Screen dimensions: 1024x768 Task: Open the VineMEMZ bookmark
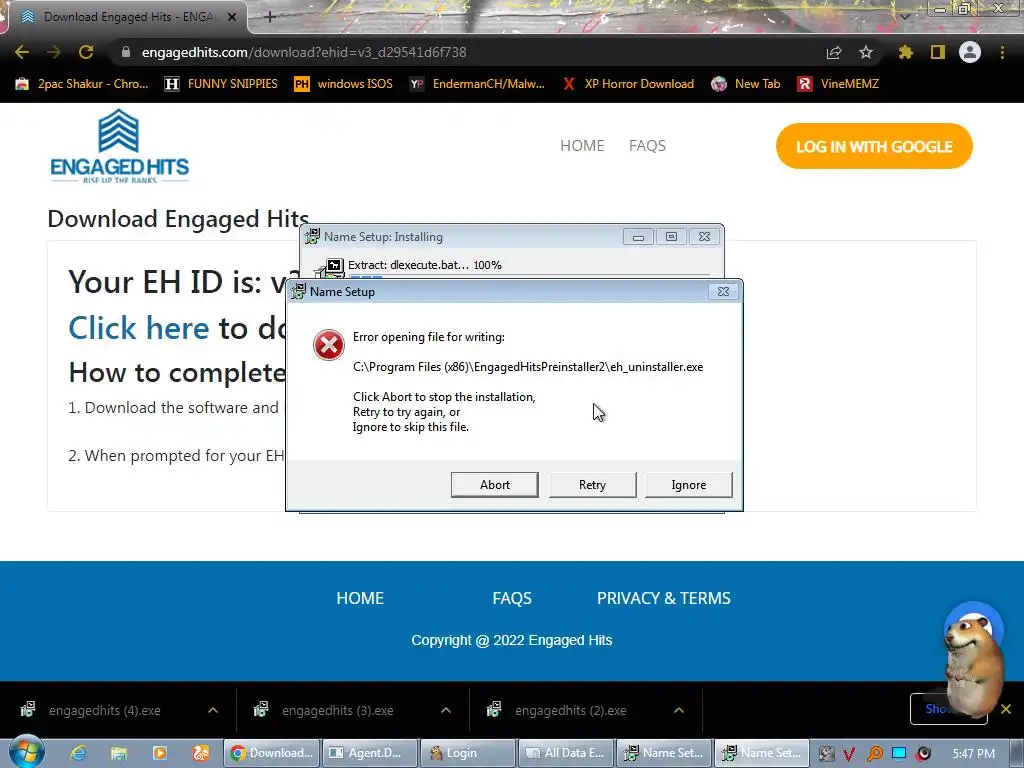(x=839, y=84)
